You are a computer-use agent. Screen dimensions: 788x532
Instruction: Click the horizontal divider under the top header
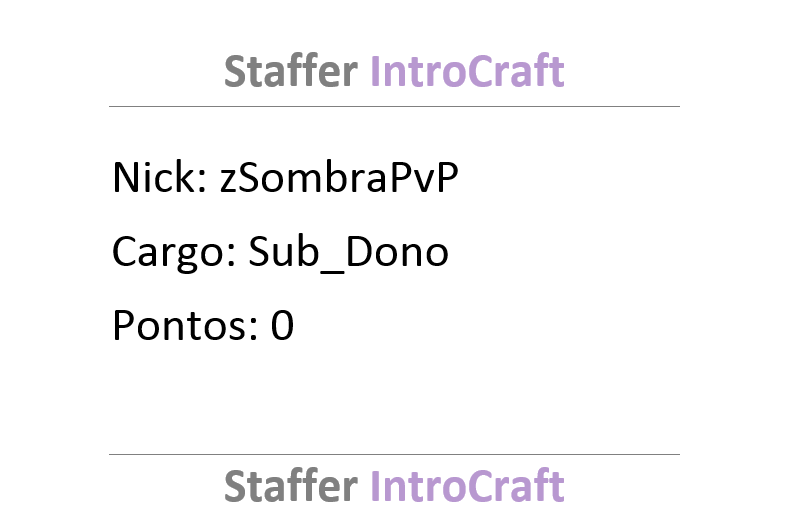click(394, 107)
